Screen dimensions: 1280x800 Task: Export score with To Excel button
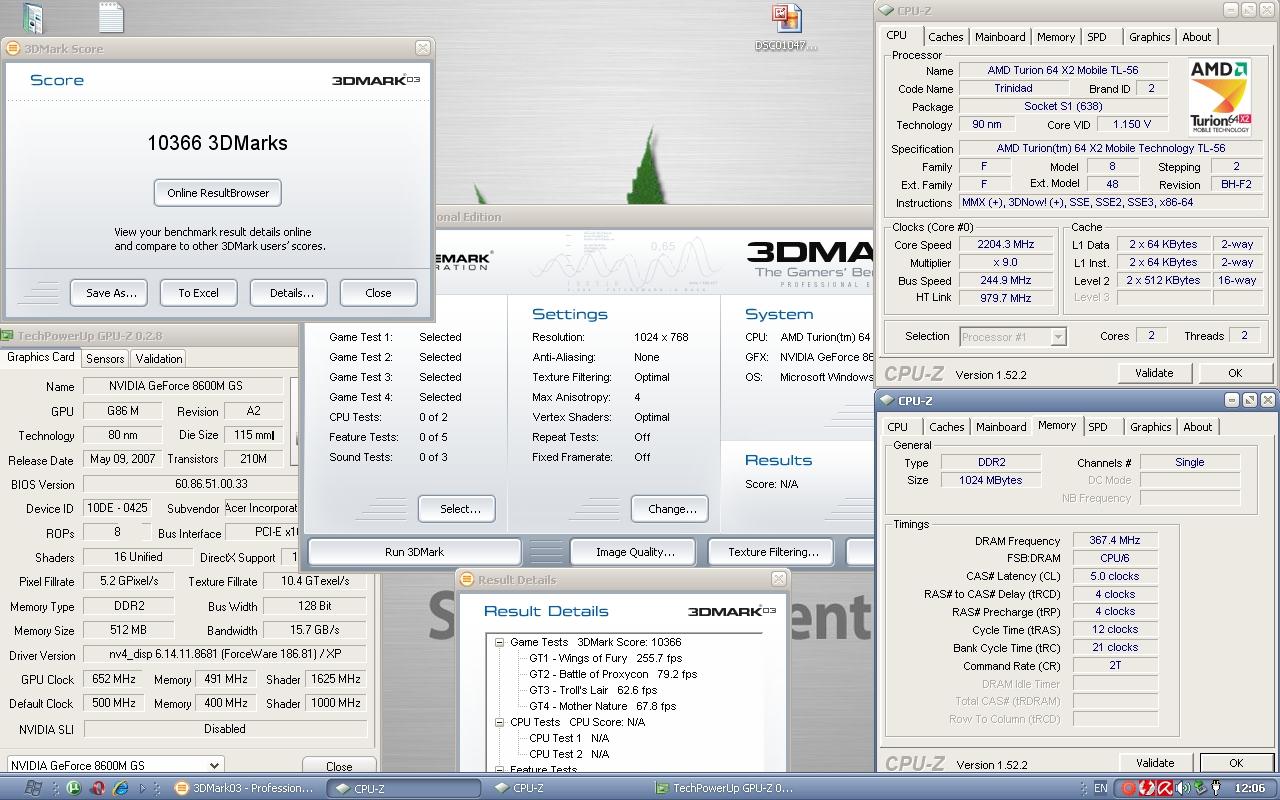[199, 293]
